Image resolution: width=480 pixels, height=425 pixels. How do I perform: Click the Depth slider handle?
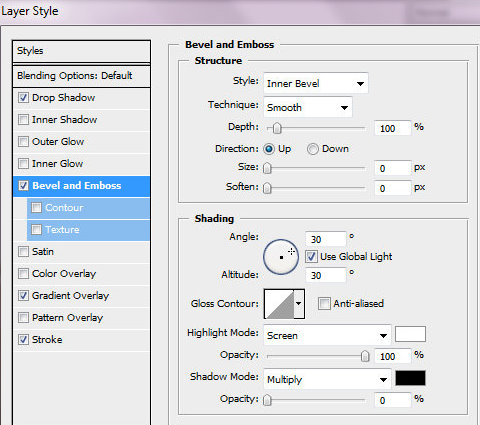[277, 128]
